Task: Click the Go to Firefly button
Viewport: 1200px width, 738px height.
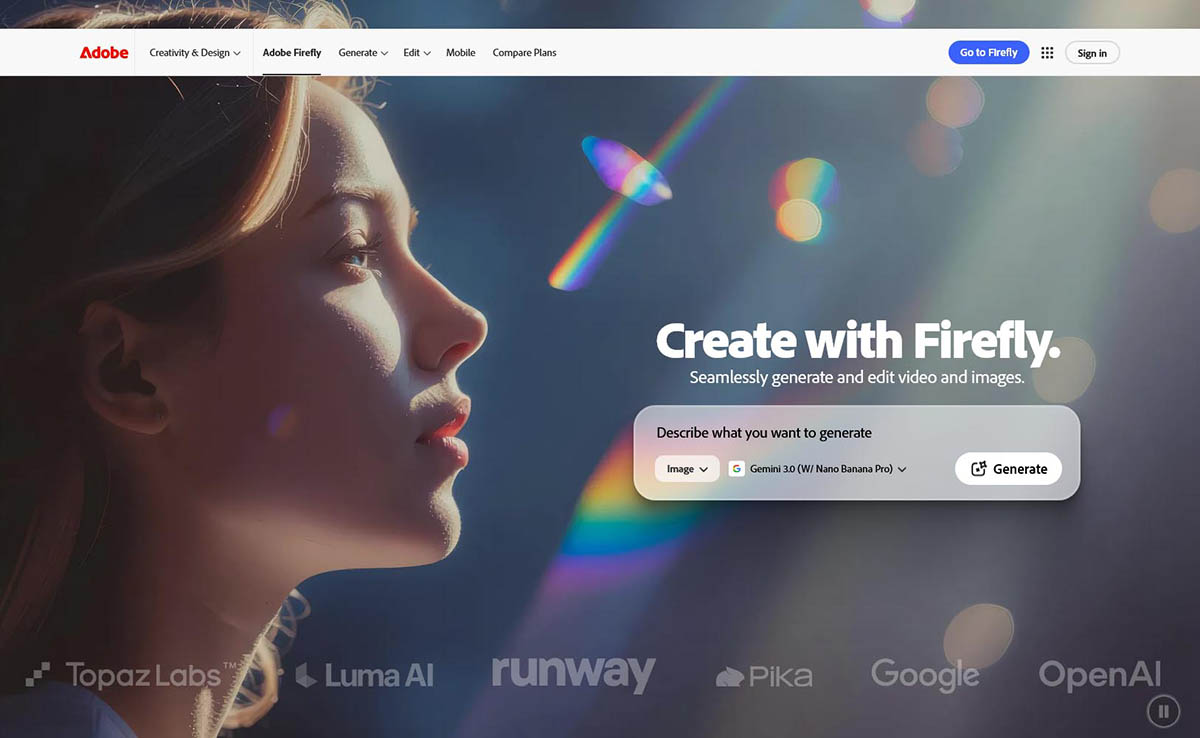Action: coord(988,53)
